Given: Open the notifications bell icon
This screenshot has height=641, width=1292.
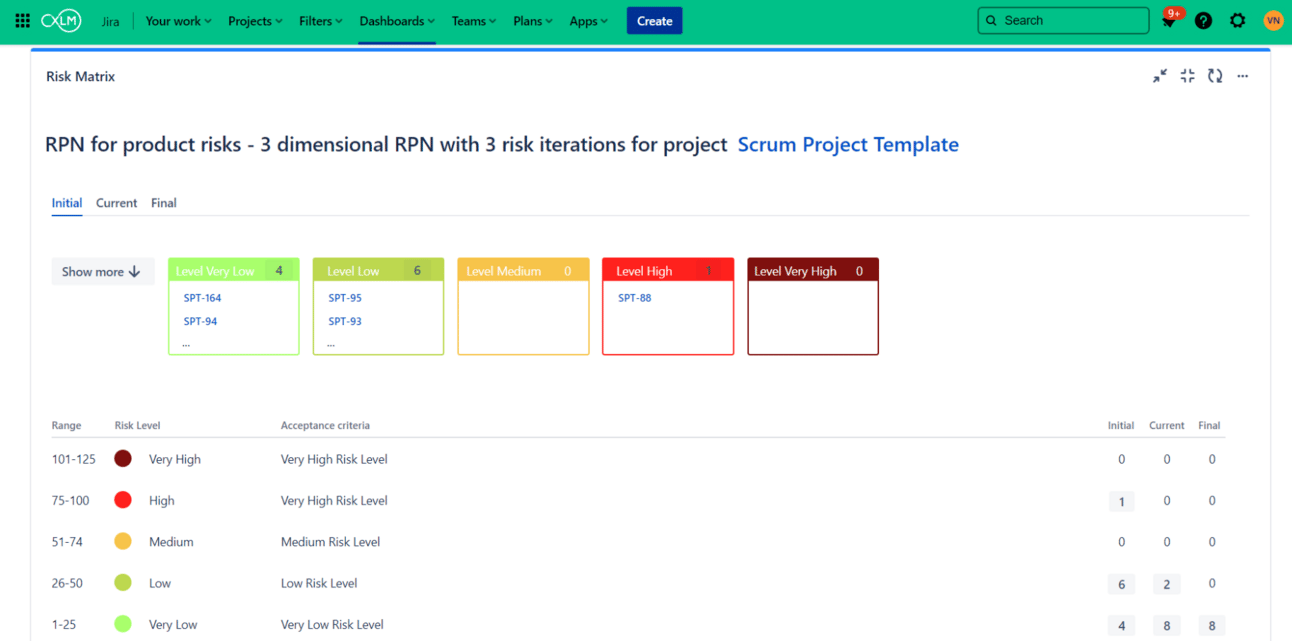Looking at the screenshot, I should coord(1169,20).
